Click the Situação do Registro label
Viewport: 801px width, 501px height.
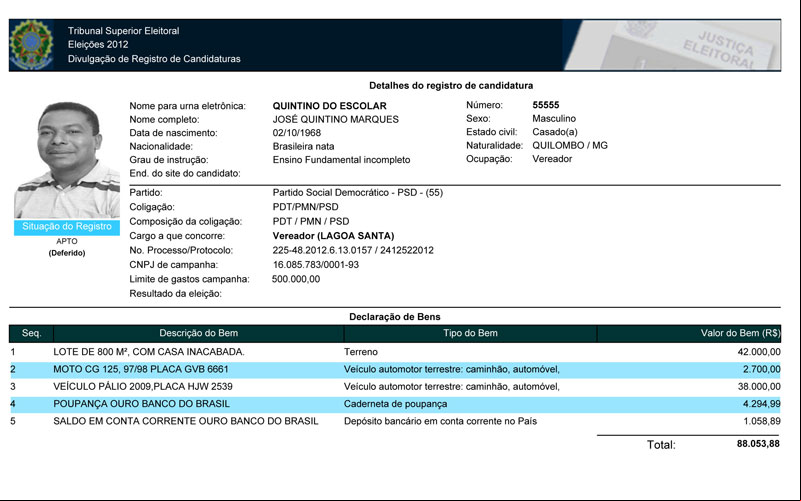pyautogui.click(x=67, y=226)
